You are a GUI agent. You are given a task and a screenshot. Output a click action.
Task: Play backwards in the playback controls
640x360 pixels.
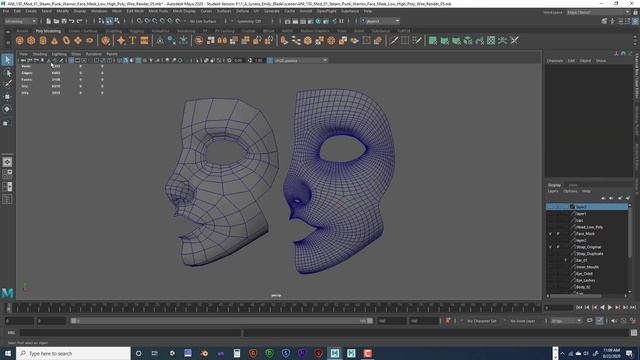point(602,308)
